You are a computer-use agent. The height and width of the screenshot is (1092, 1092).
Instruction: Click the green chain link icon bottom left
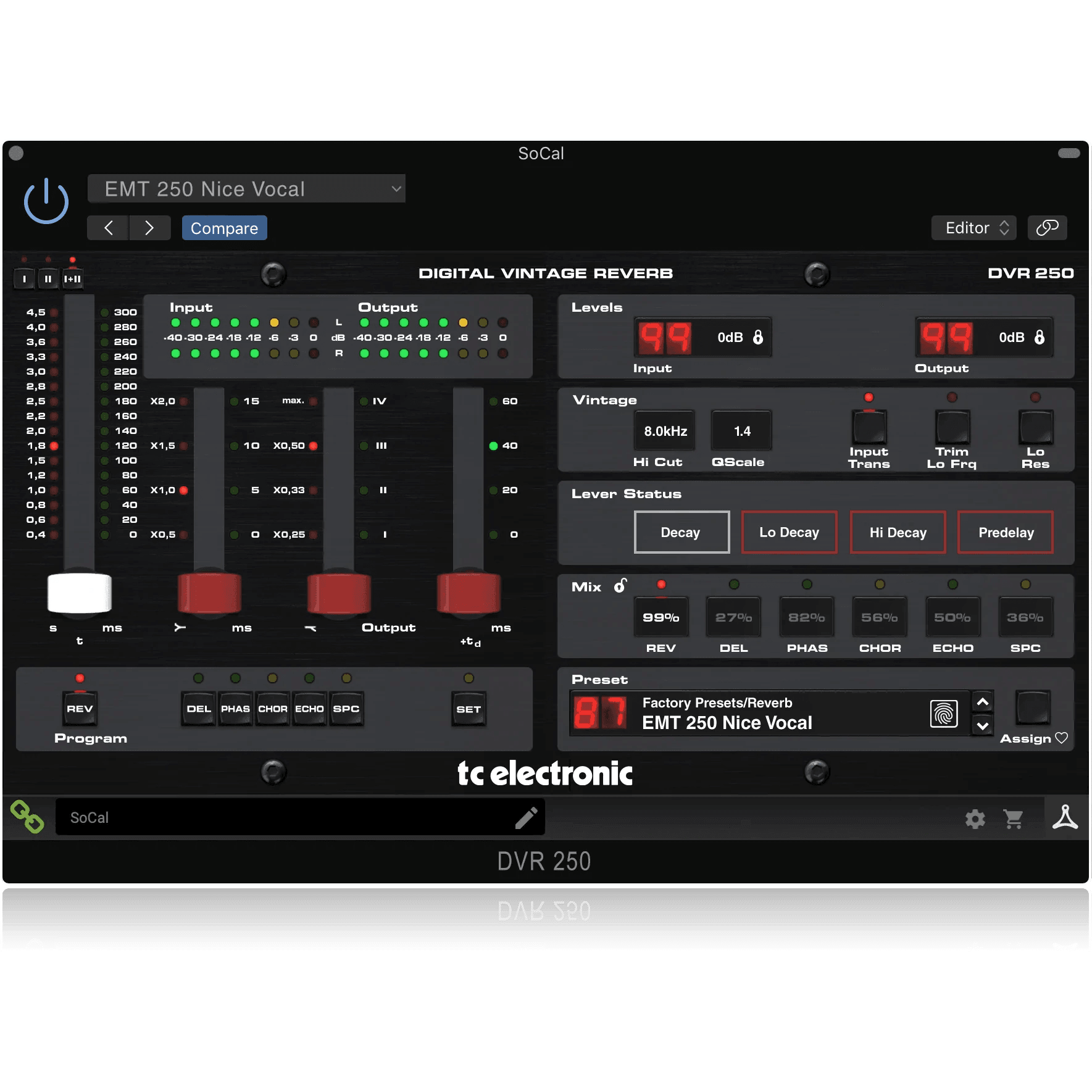tap(27, 816)
